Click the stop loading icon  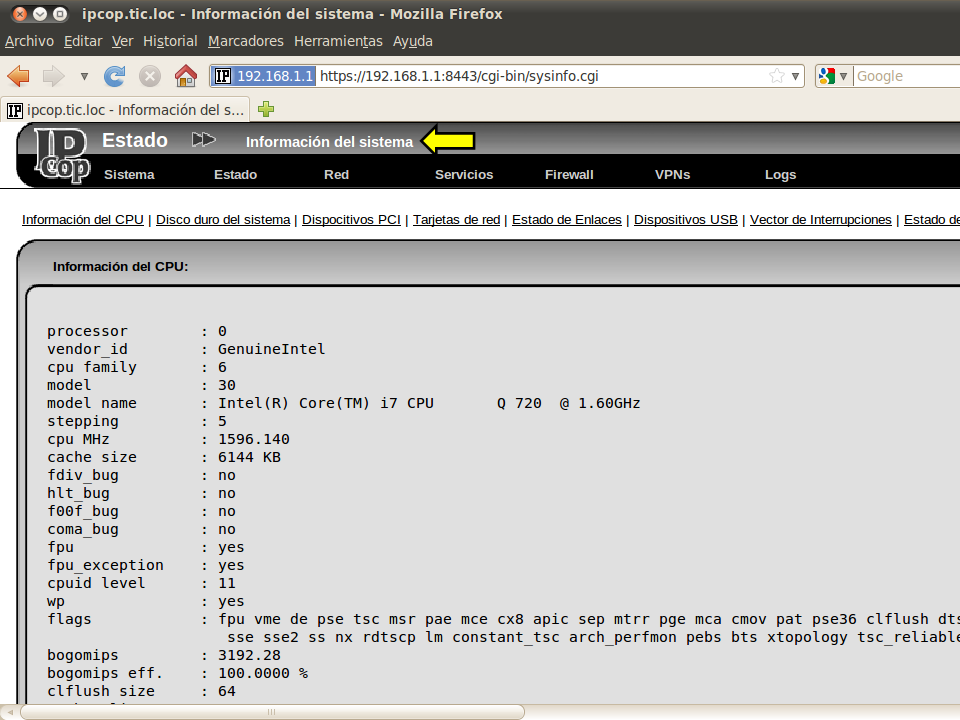150,76
